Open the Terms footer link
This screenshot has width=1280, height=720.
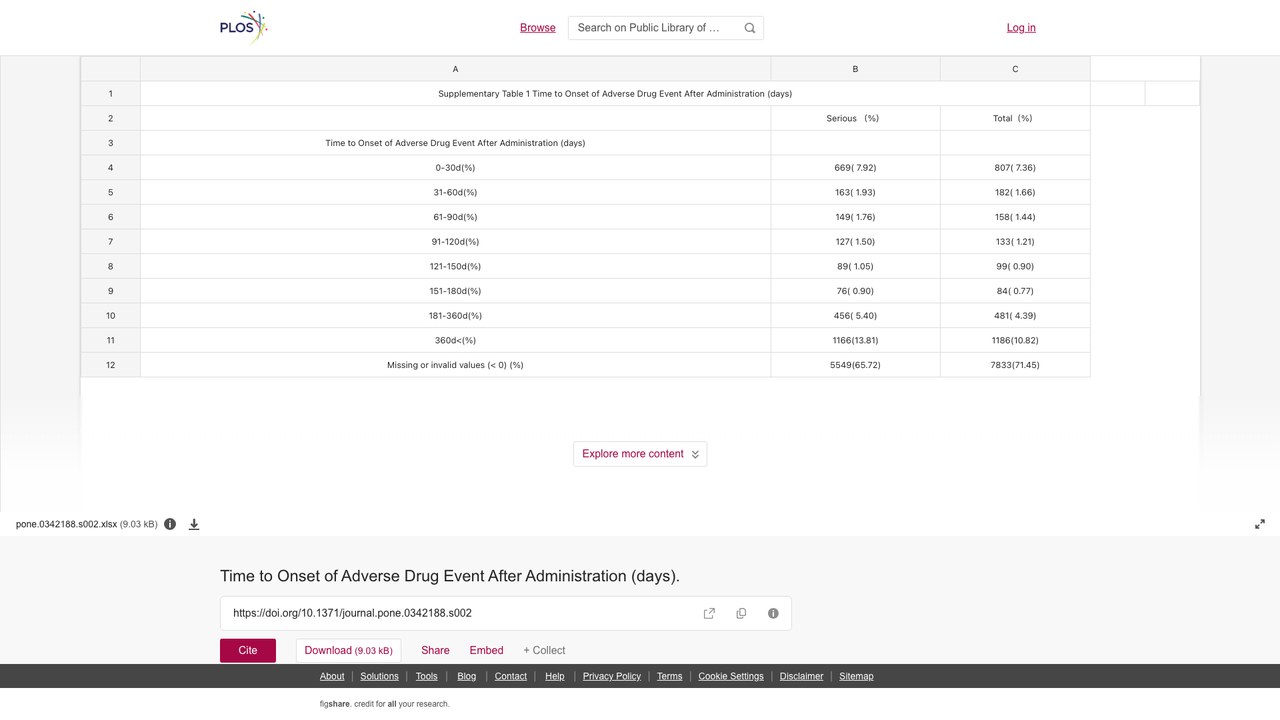pyautogui.click(x=670, y=676)
